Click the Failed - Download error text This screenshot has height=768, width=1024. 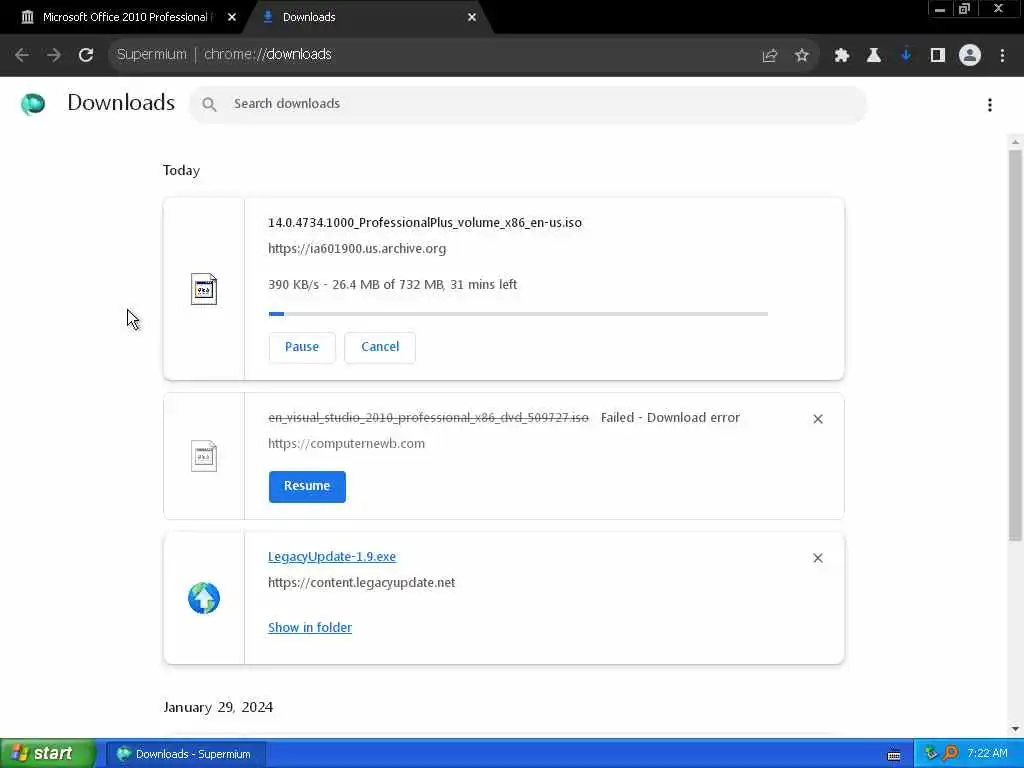click(670, 418)
